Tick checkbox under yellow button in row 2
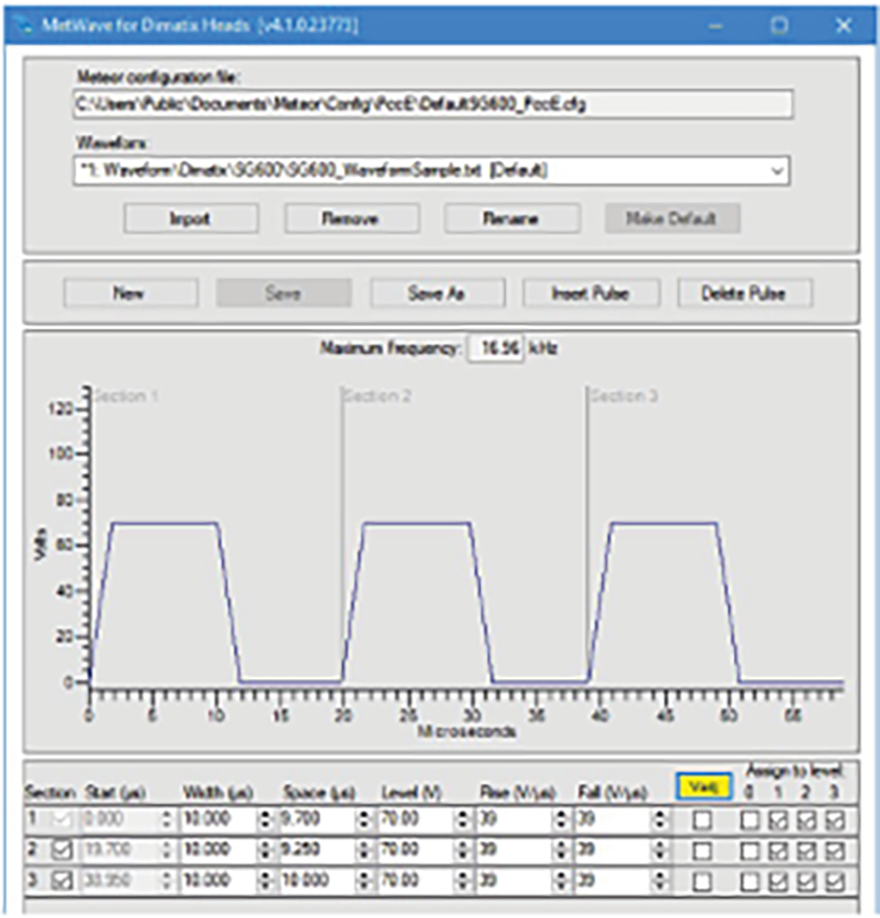The height and width of the screenshot is (918, 880). [702, 851]
